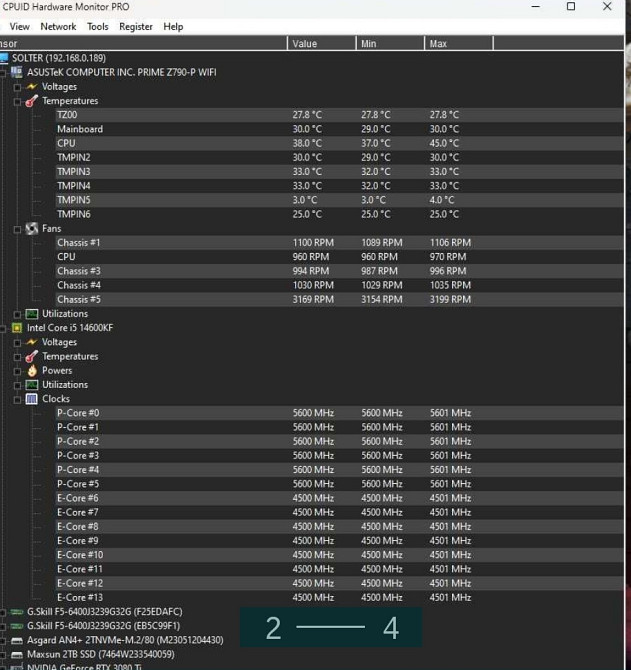This screenshot has width=631, height=670.
Task: Click the Clocks icon under the Intel CPU
Action: point(32,399)
